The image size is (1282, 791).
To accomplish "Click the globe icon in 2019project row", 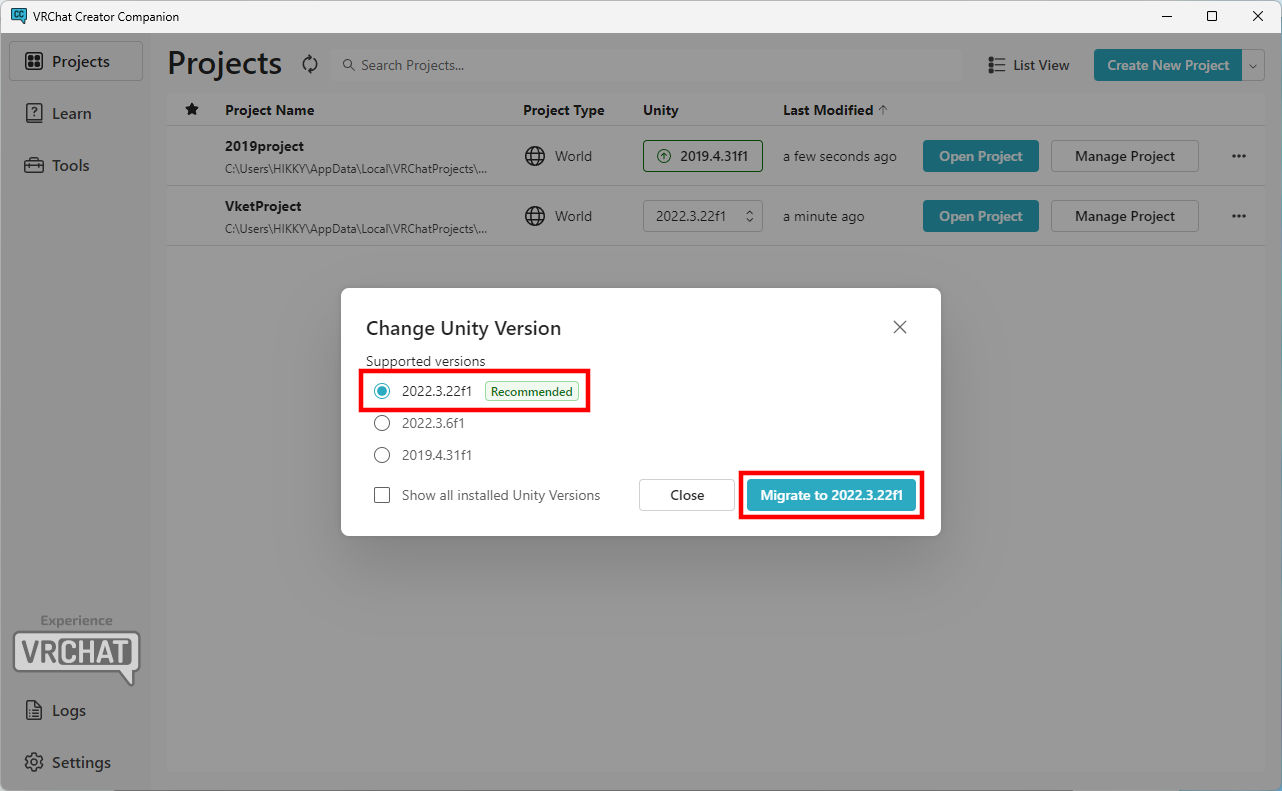I will tap(535, 156).
